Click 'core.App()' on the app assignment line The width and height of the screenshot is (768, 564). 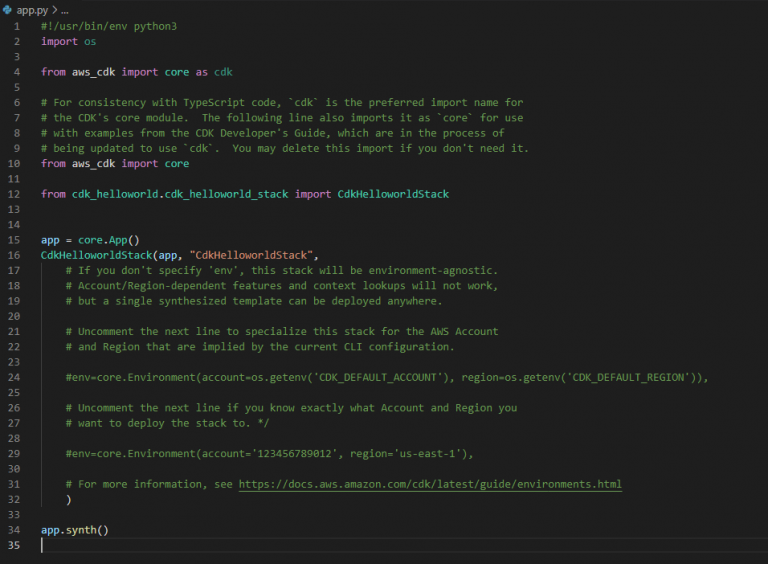(103, 240)
